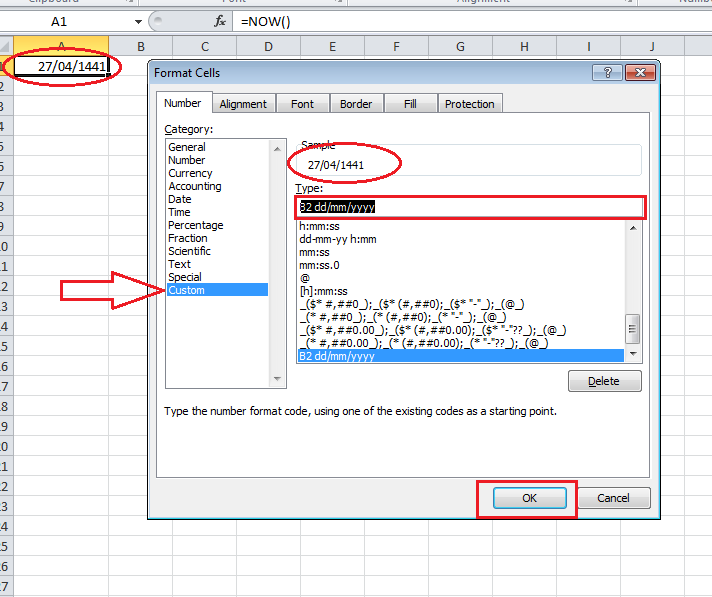Click the formula bar containing =NOW()
This screenshot has width=712, height=597.
tap(472, 21)
